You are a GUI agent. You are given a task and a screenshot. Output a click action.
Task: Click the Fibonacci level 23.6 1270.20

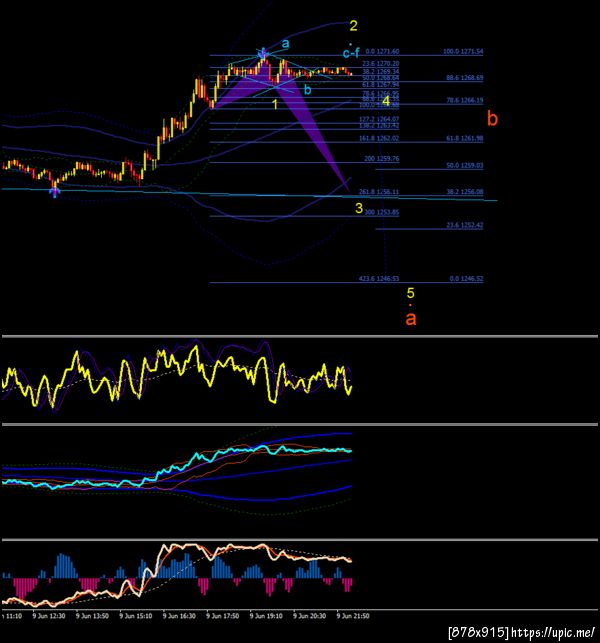[x=381, y=64]
